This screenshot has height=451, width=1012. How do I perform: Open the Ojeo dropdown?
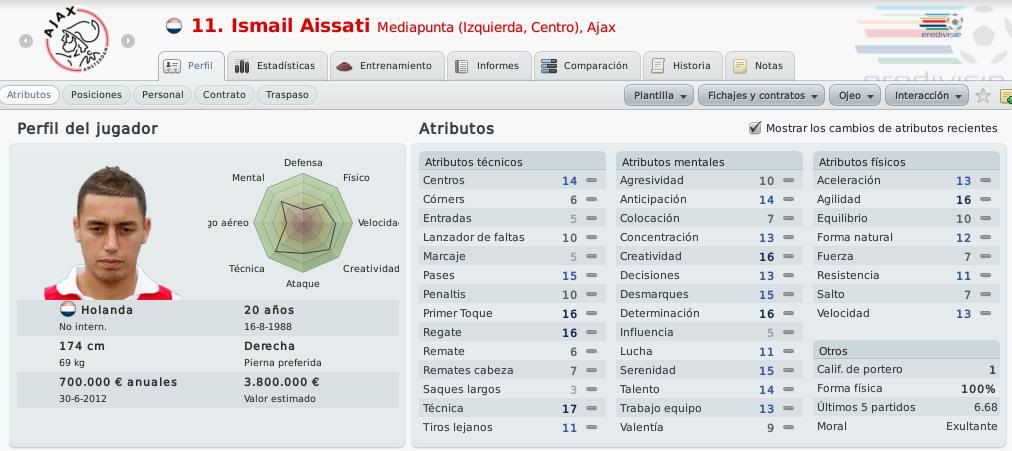click(x=855, y=95)
